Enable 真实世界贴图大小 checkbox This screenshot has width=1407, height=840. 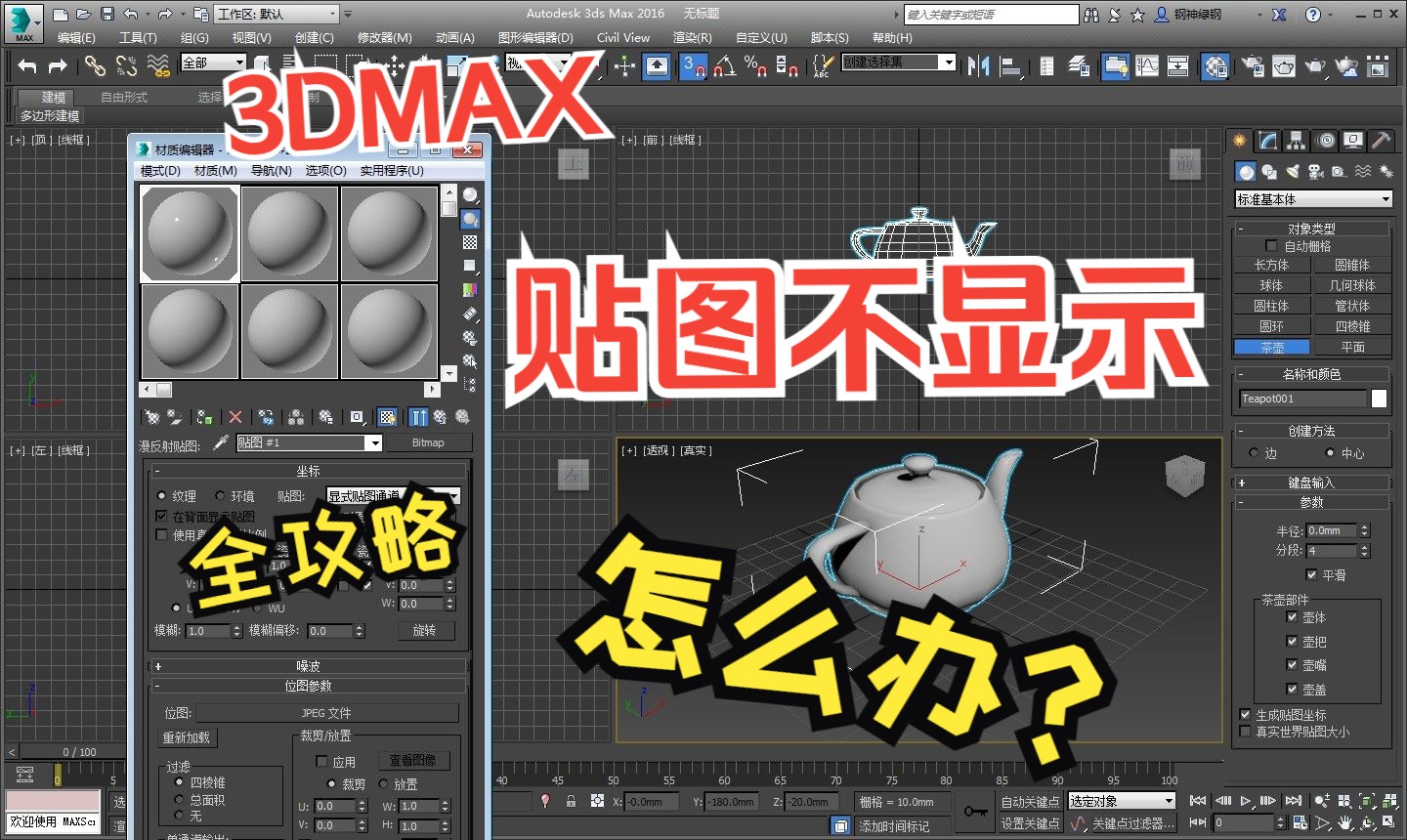(1245, 731)
